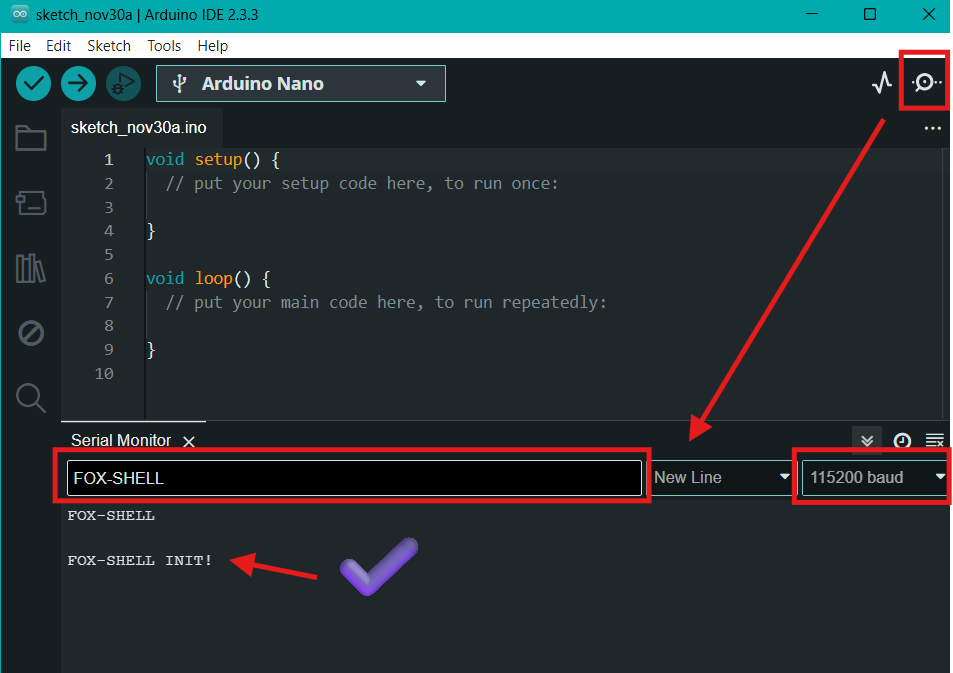
Task: Open the Sketchbook folder sidebar icon
Action: click(x=31, y=138)
